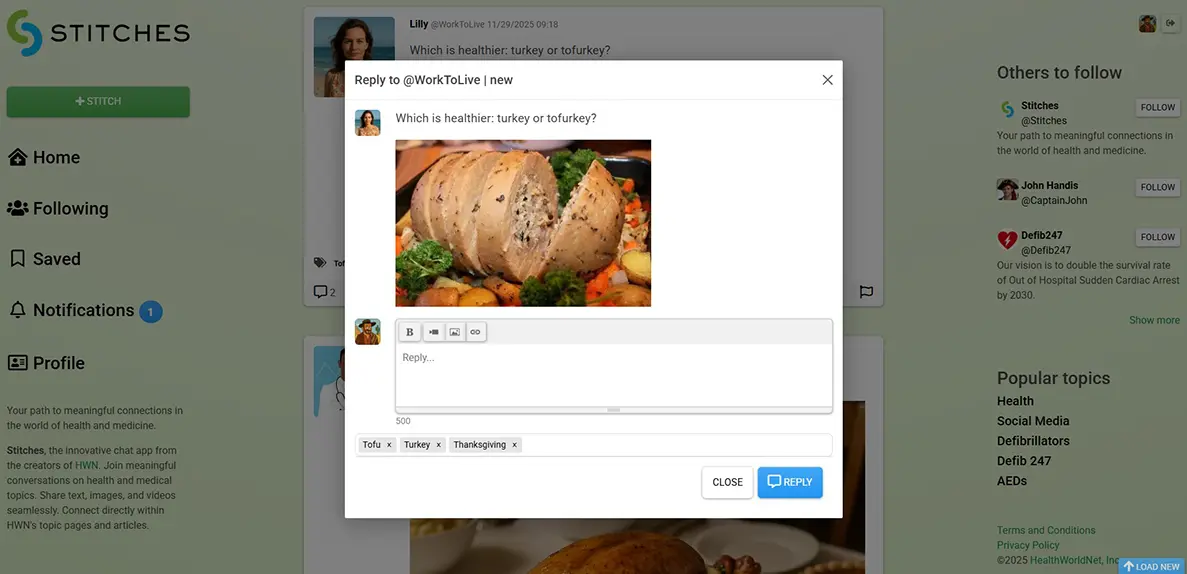Screen dimensions: 1187x574
Task: Click the video insert icon in editor toolbar
Action: click(433, 332)
